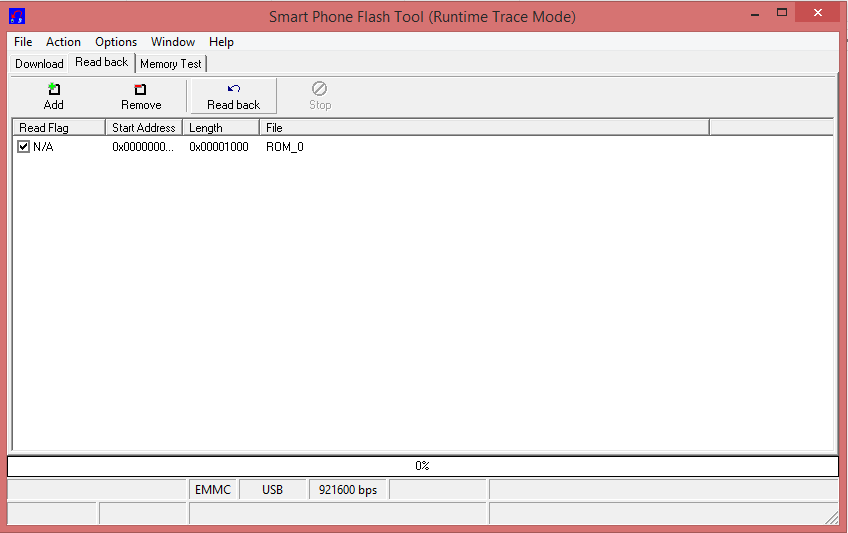Image resolution: width=848 pixels, height=533 pixels.
Task: Open the Window menu
Action: coord(173,42)
